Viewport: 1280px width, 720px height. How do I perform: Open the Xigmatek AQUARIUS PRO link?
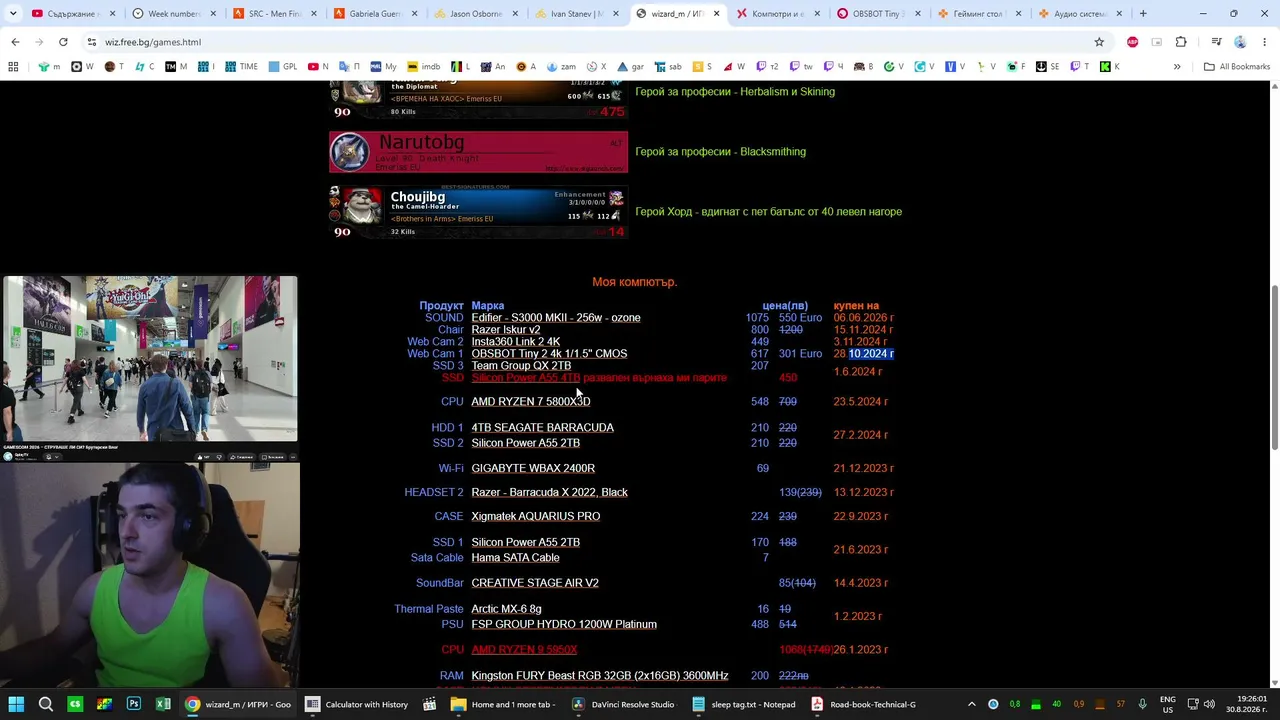click(536, 516)
